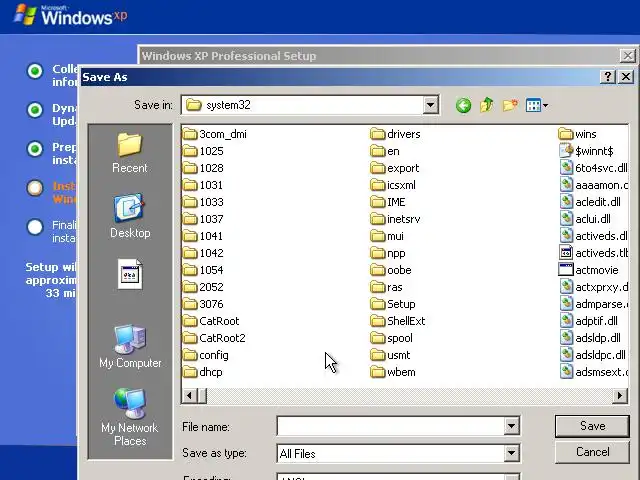Click the question mark help button in Save As
The width and height of the screenshot is (640, 480).
607,77
